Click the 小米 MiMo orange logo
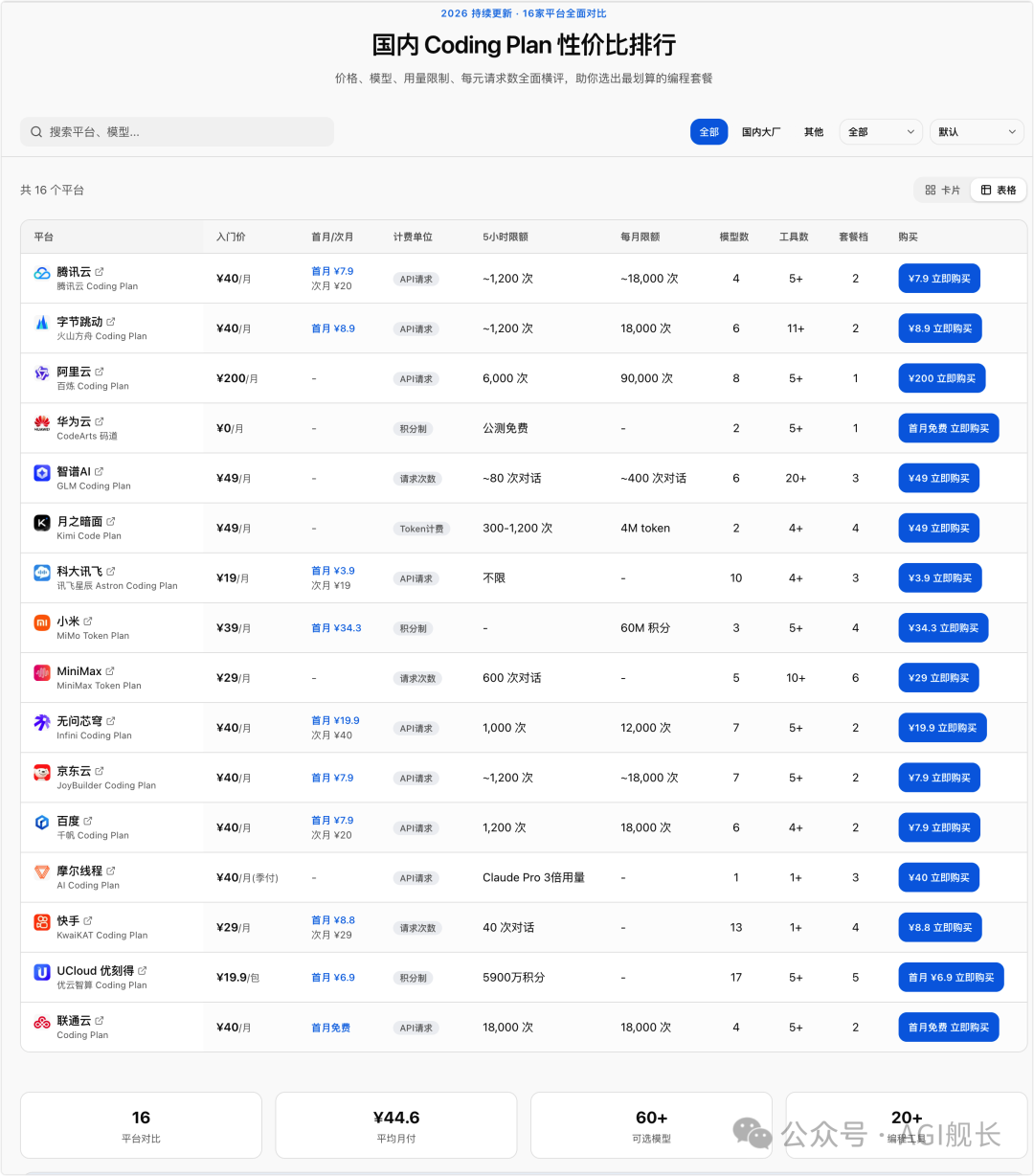Screen dimensions: 1034x1176 [x=41, y=622]
